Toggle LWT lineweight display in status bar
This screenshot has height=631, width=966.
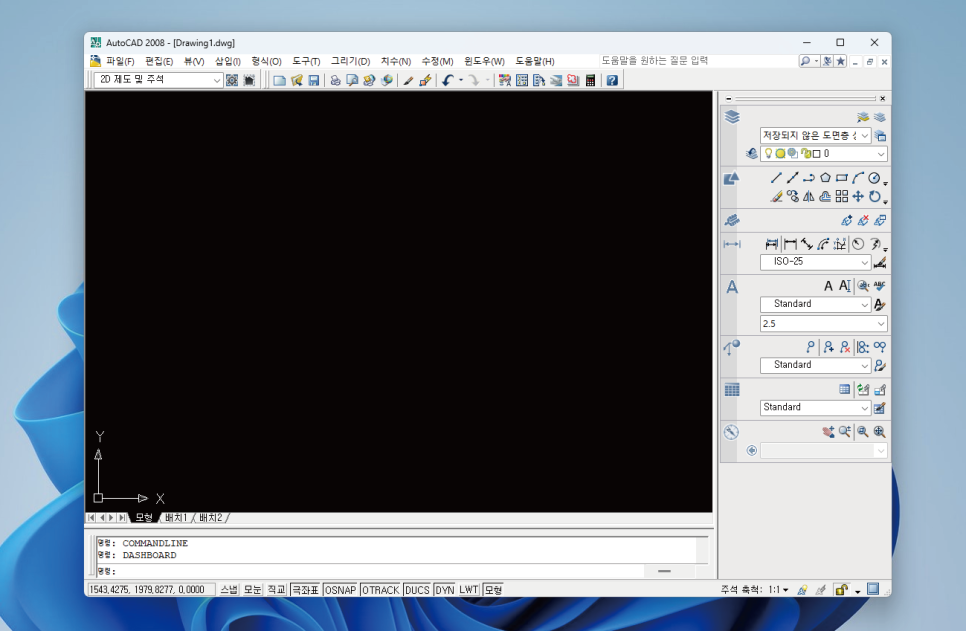coord(469,590)
